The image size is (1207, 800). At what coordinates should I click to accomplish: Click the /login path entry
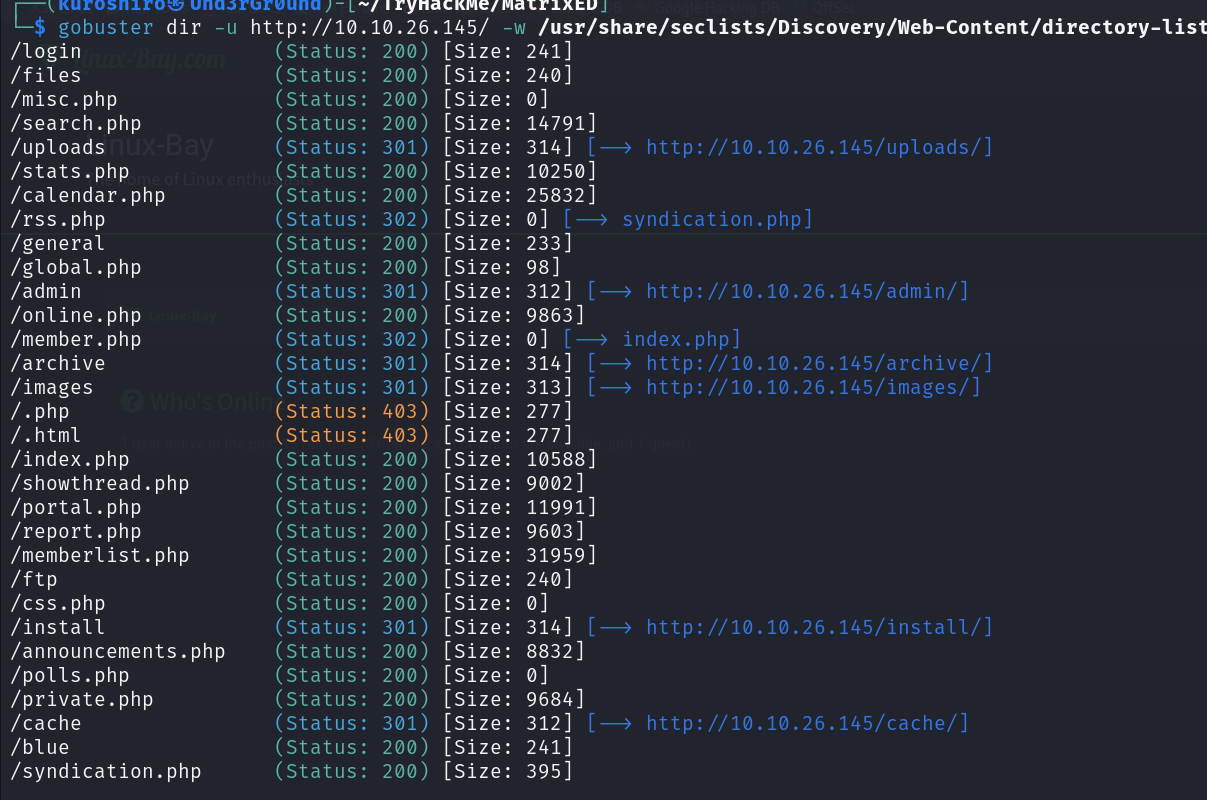coord(46,51)
